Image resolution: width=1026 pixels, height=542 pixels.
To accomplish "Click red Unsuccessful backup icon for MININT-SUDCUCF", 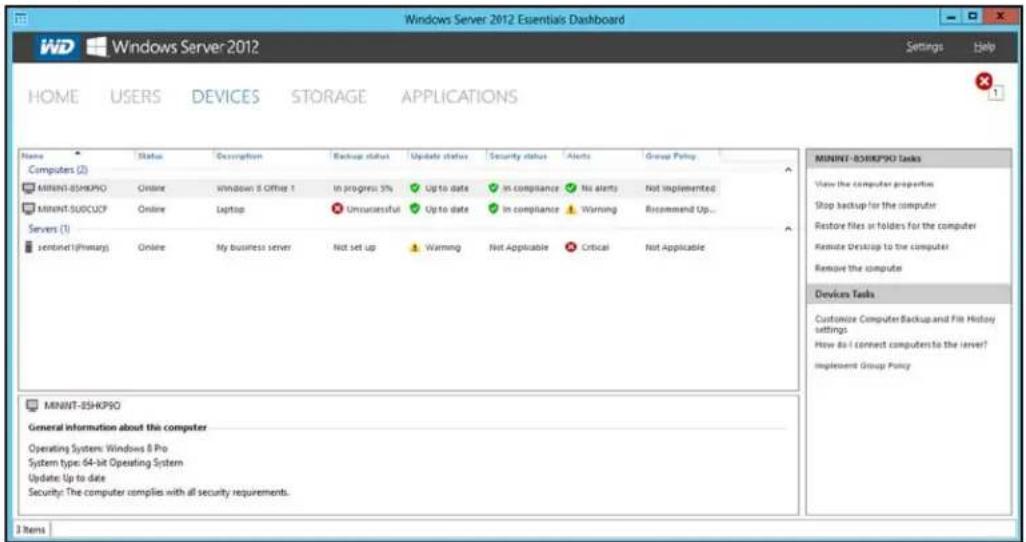I will [x=337, y=209].
